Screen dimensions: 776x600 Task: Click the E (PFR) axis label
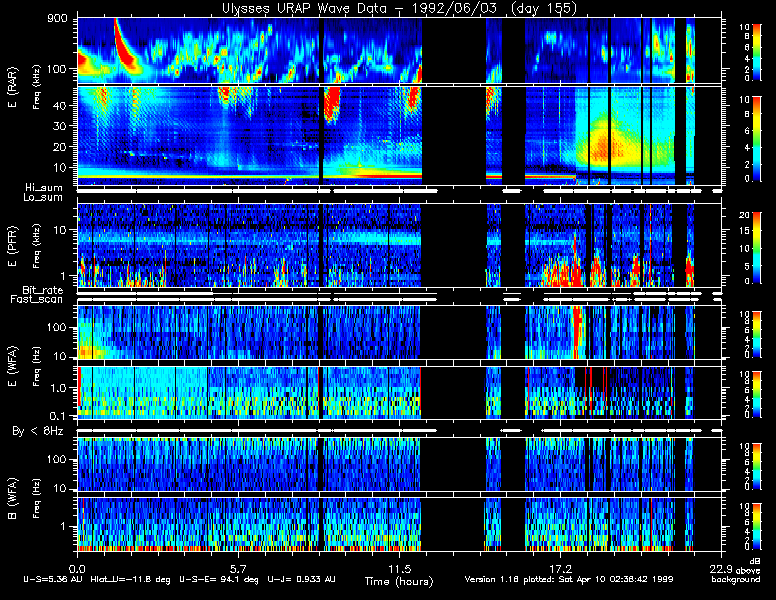coord(12,246)
